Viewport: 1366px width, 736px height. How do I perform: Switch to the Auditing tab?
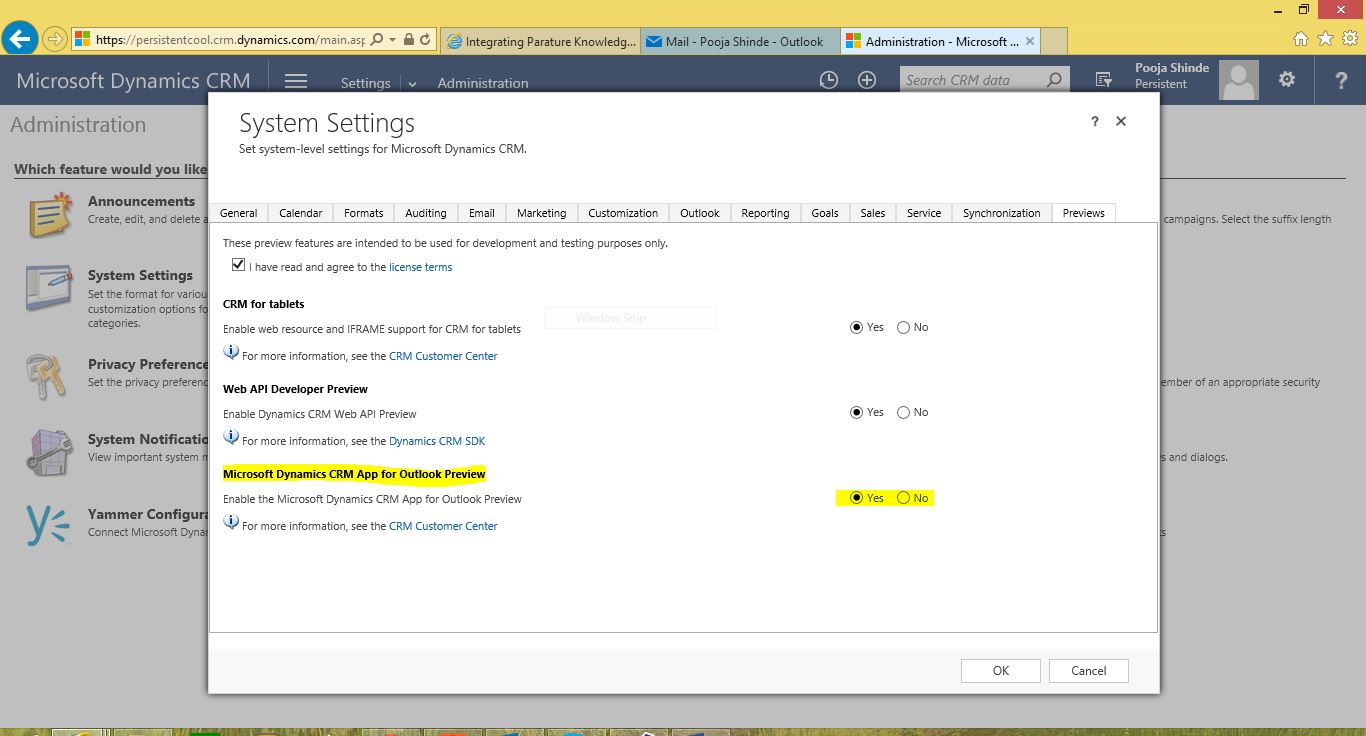(x=426, y=213)
